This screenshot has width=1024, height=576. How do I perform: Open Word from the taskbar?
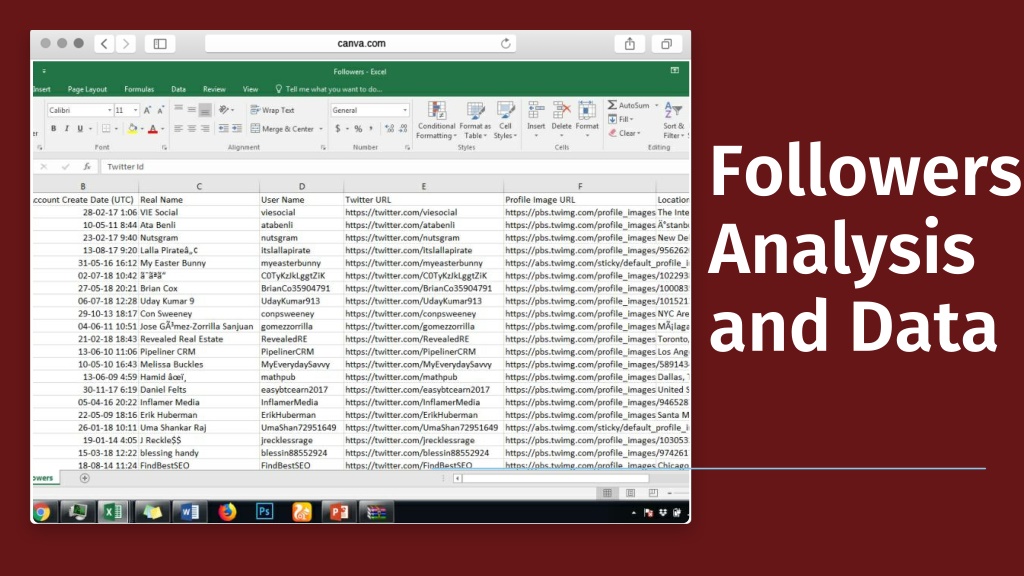[x=189, y=512]
